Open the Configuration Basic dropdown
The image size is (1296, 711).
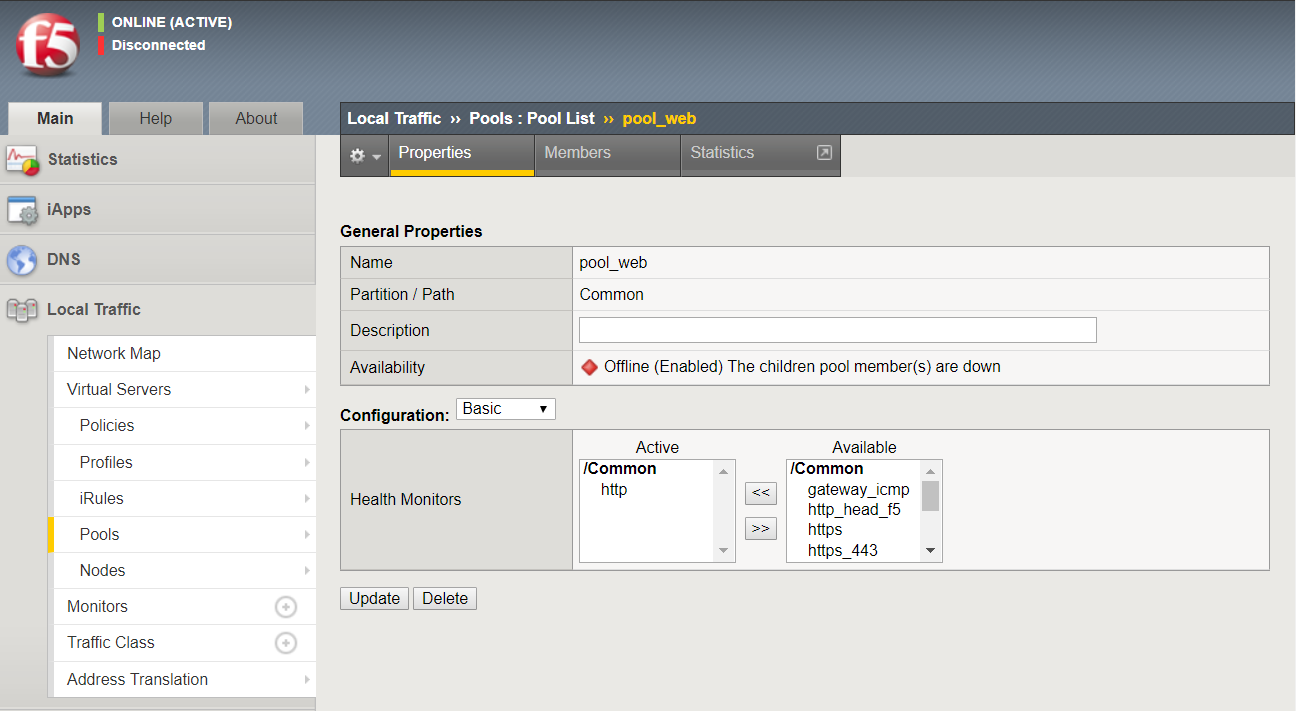coord(505,409)
